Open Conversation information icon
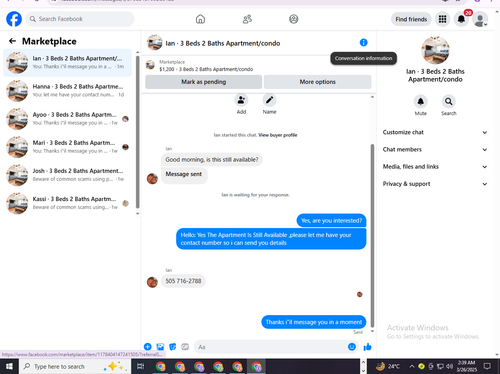 pyautogui.click(x=363, y=43)
